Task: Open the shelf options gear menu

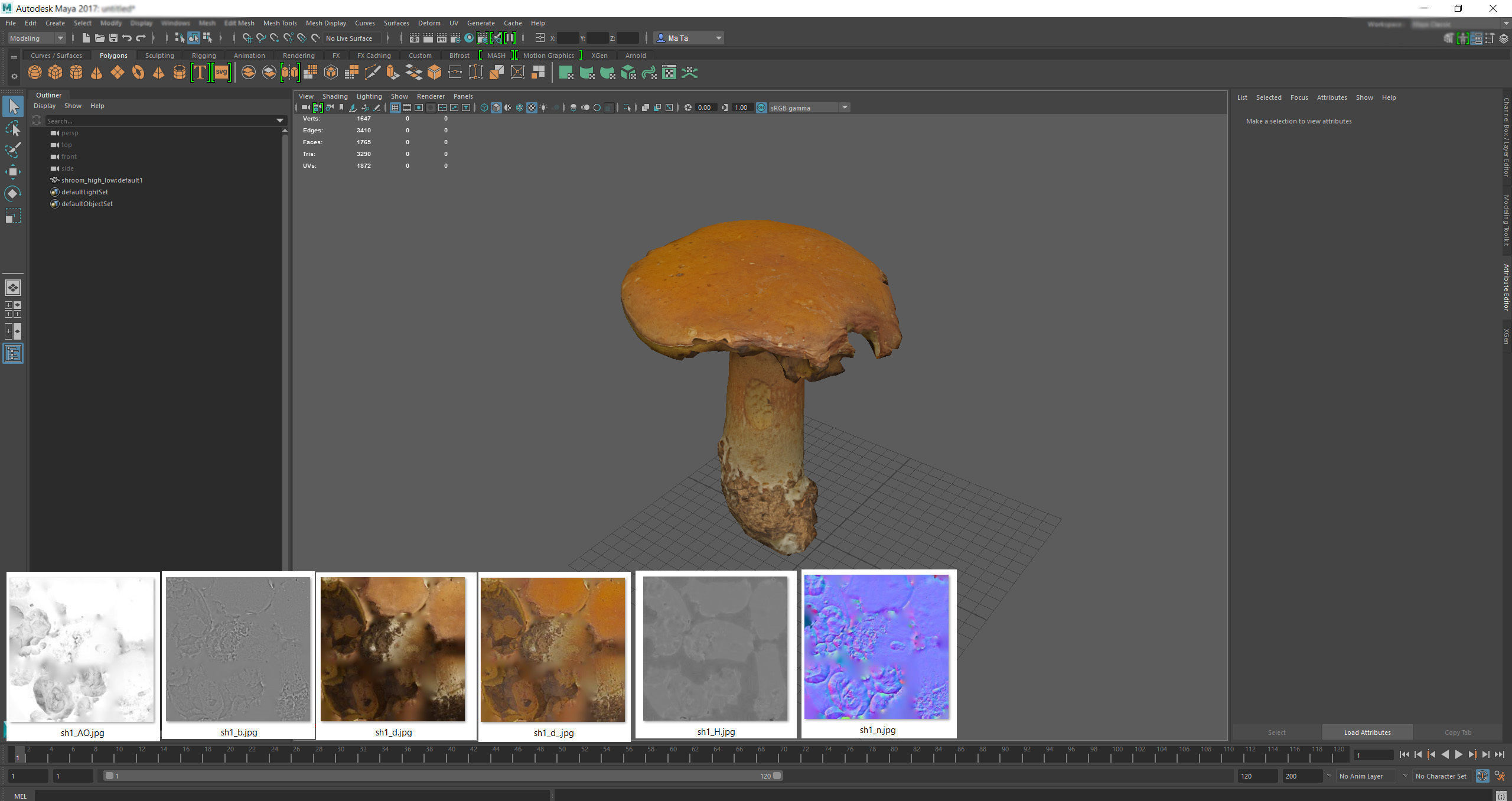Action: (x=14, y=76)
